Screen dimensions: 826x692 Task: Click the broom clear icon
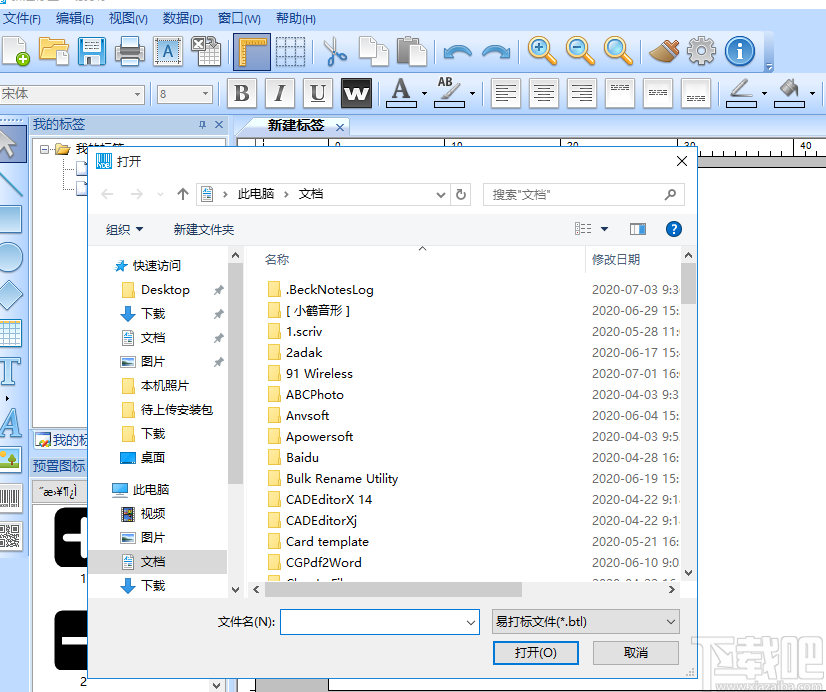pos(664,51)
